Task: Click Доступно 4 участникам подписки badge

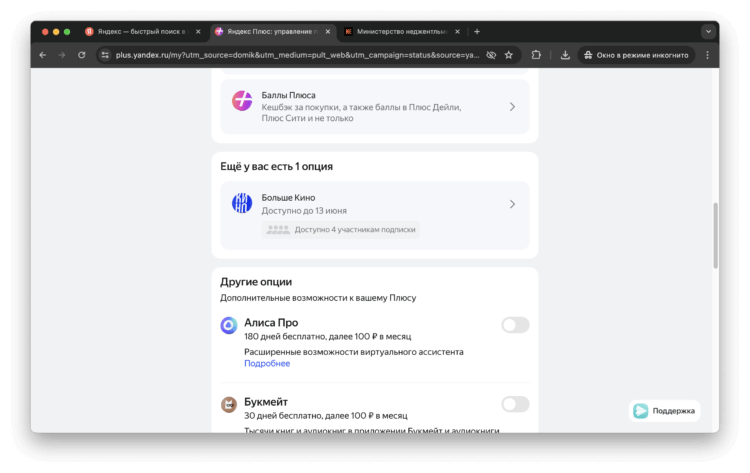Action: click(341, 230)
